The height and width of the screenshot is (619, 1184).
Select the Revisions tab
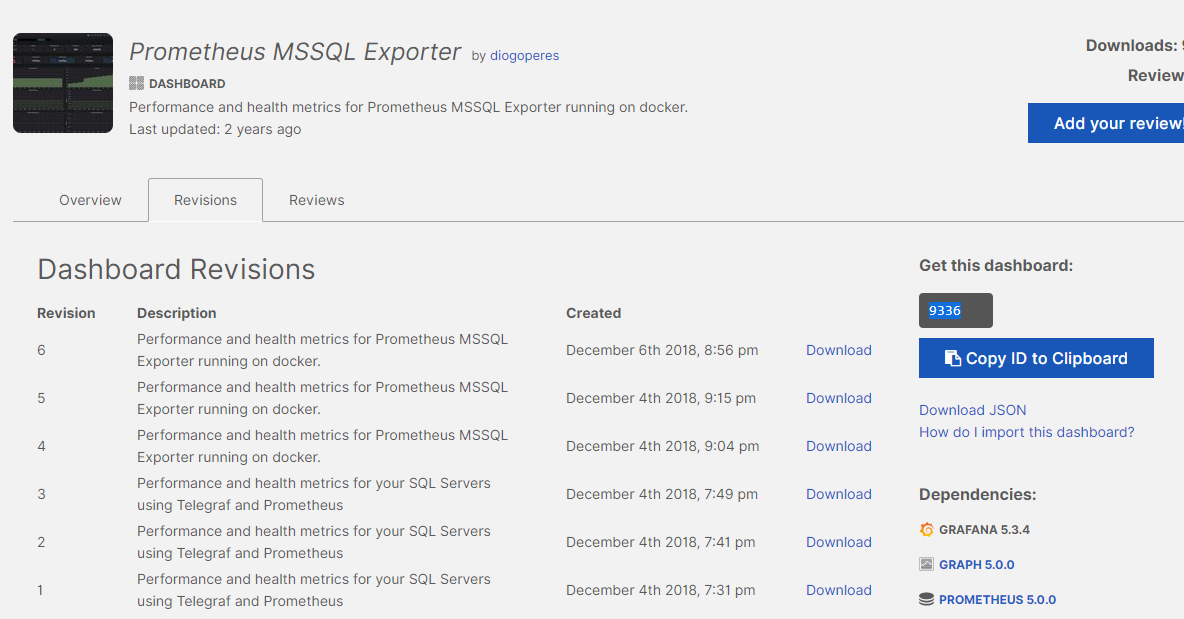[205, 200]
